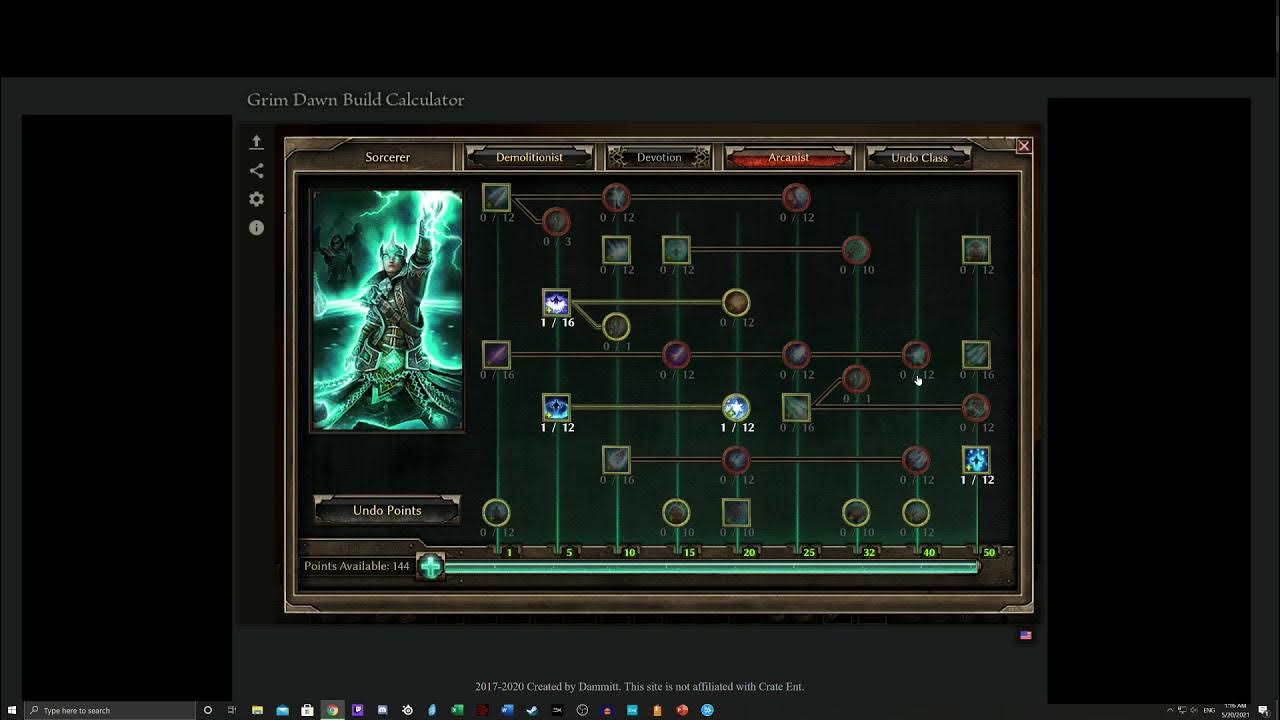
Task: Click the language flag icon
Action: pos(1025,635)
